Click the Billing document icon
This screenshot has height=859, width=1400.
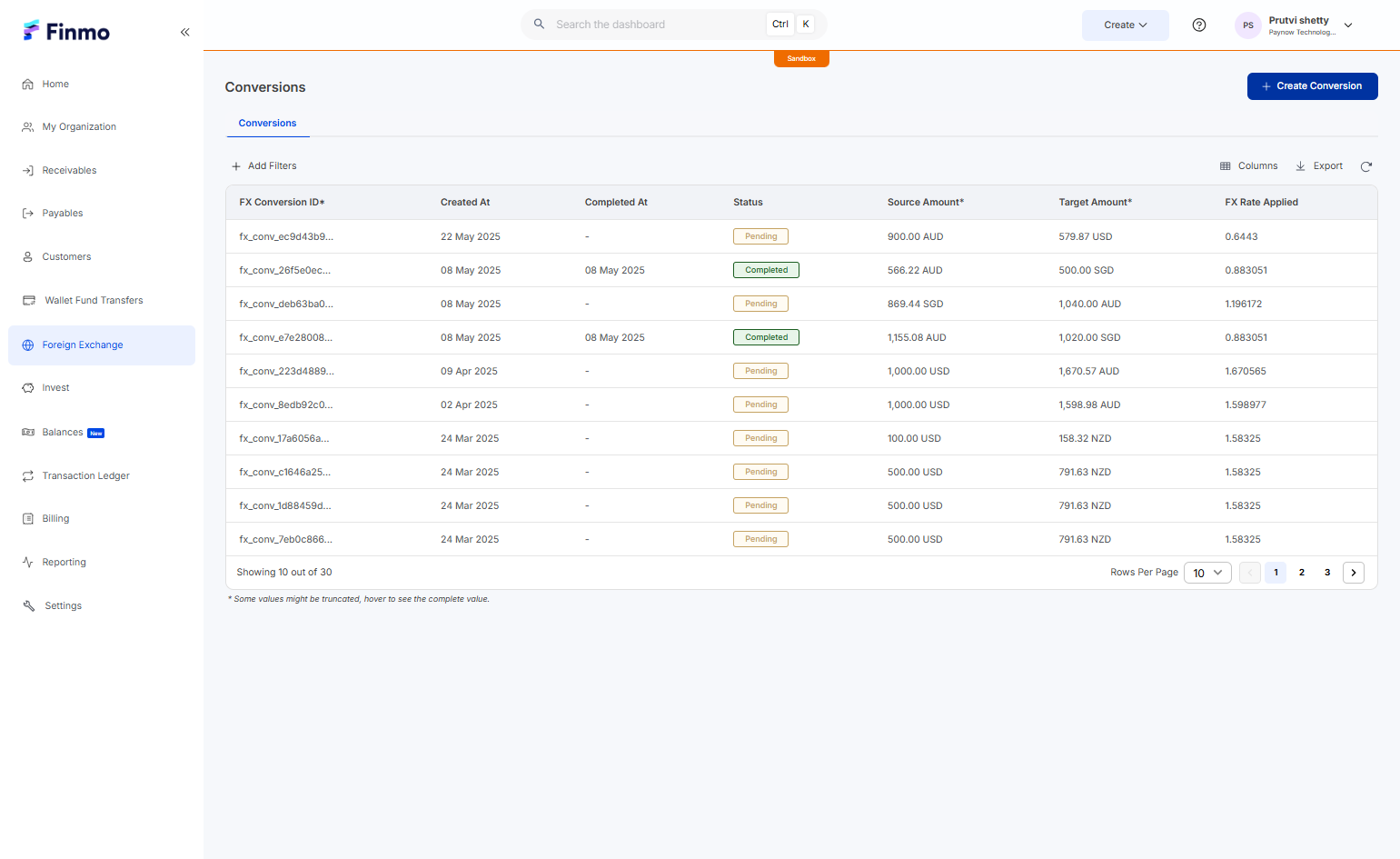28,519
